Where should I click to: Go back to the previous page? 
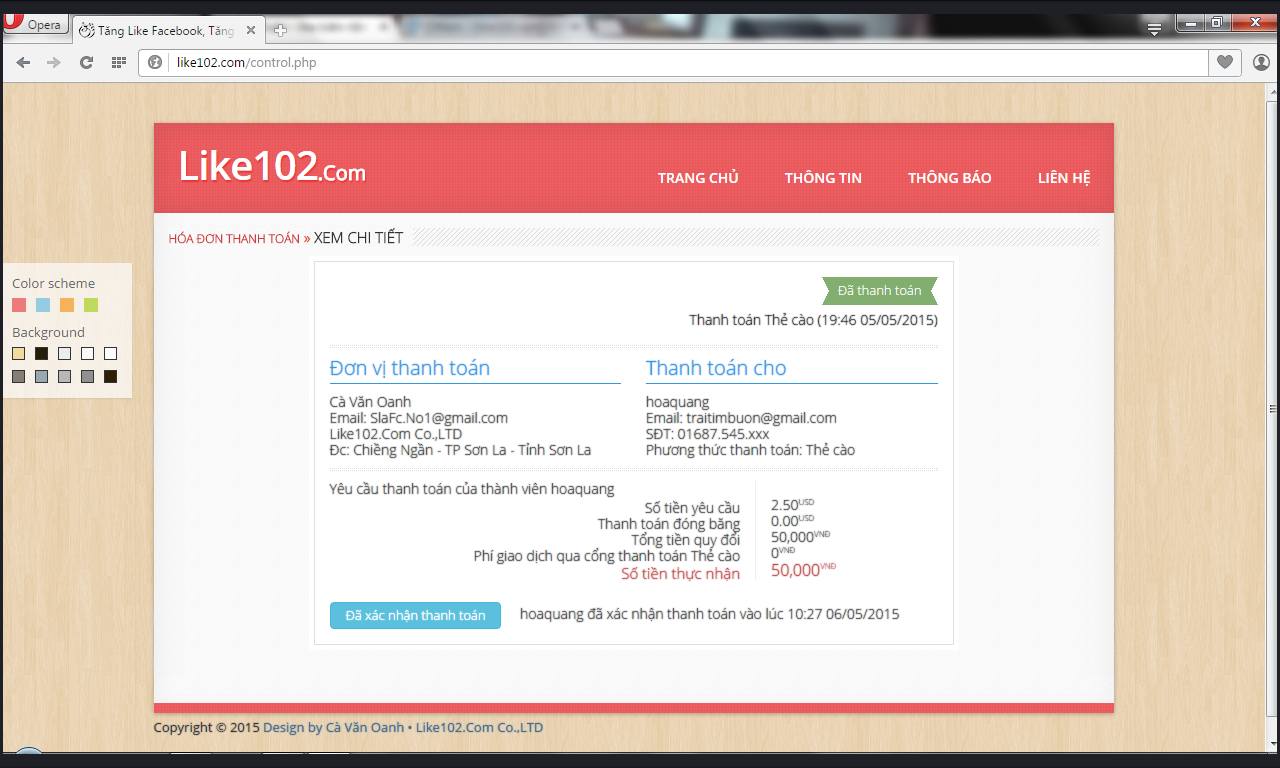tap(23, 62)
